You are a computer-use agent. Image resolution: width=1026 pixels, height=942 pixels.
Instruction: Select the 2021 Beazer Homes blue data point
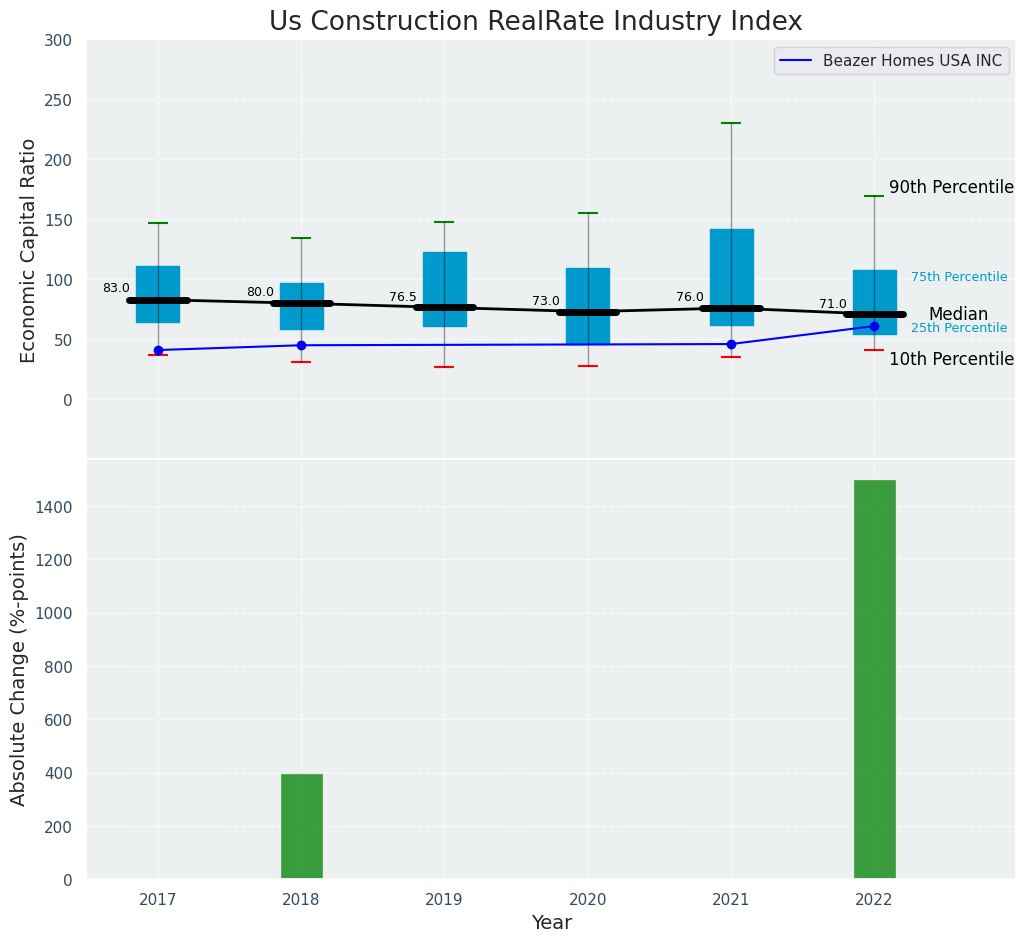731,344
